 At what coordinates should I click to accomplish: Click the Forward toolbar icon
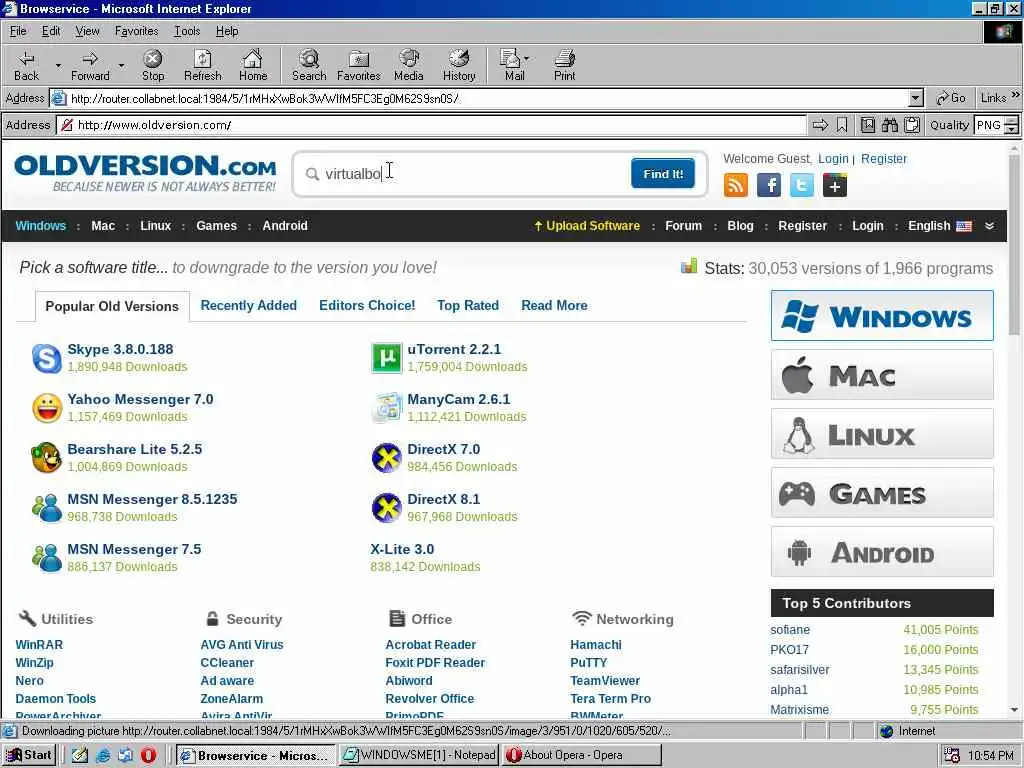point(90,65)
